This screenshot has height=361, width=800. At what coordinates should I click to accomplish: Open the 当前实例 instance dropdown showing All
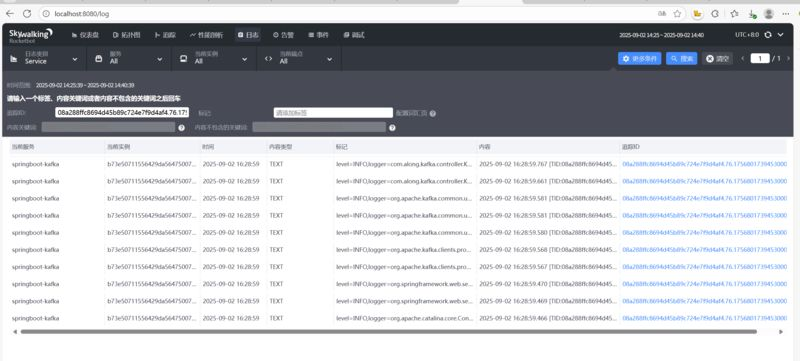(x=214, y=59)
